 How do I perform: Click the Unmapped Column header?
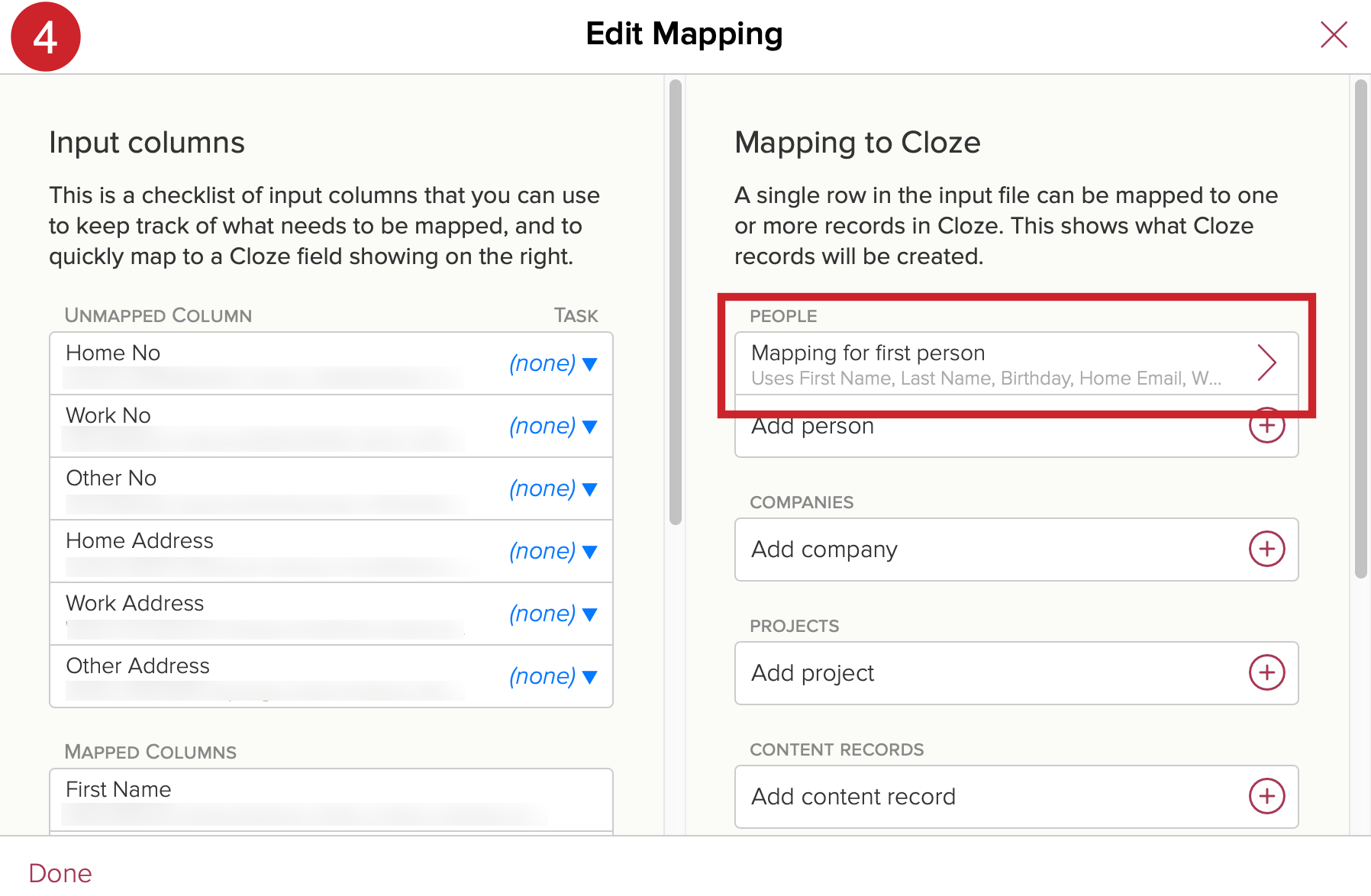[x=158, y=315]
